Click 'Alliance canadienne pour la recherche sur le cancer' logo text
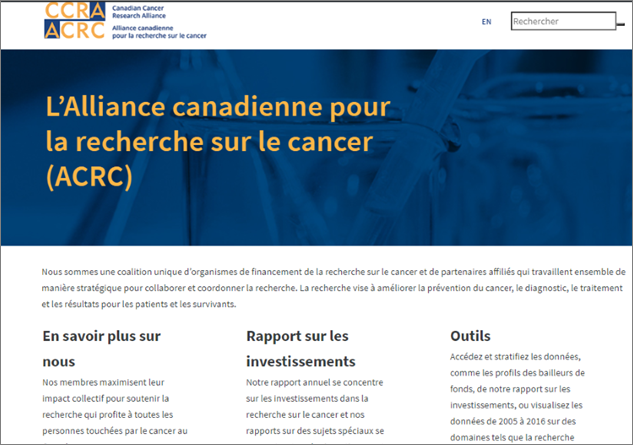This screenshot has height=446, width=633. 159,32
